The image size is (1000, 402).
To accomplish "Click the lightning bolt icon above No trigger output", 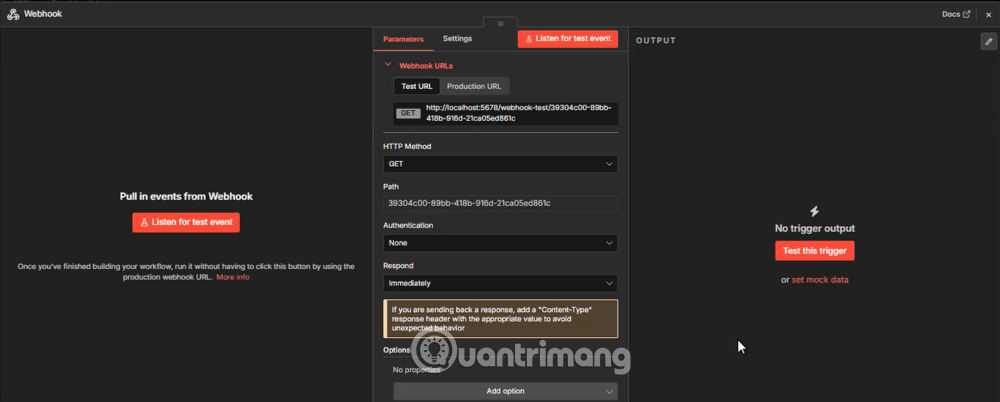I will coord(814,211).
